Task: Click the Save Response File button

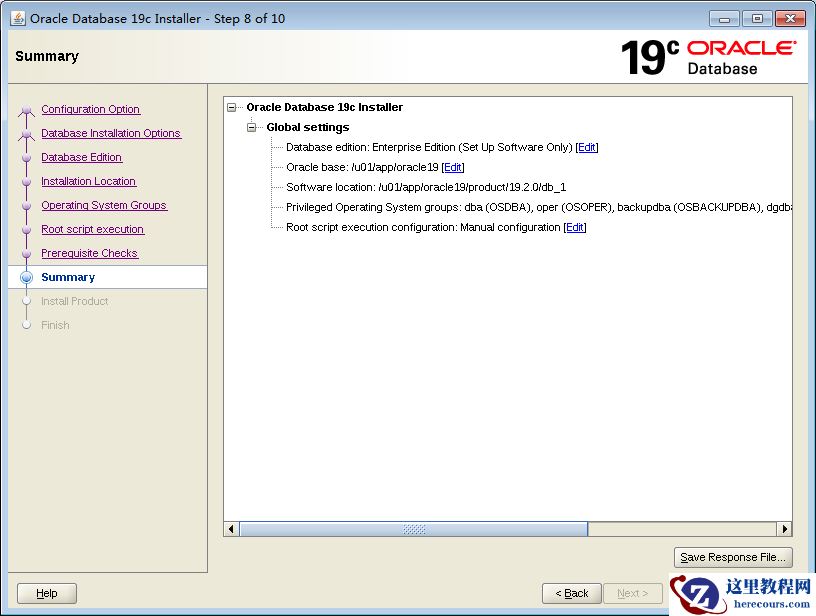Action: (x=733, y=557)
